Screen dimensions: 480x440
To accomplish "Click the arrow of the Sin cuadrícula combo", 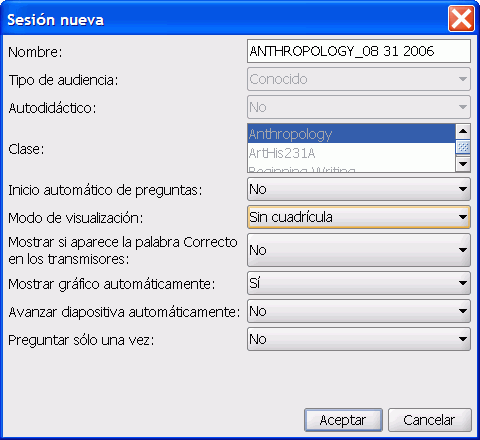I will pyautogui.click(x=463, y=217).
